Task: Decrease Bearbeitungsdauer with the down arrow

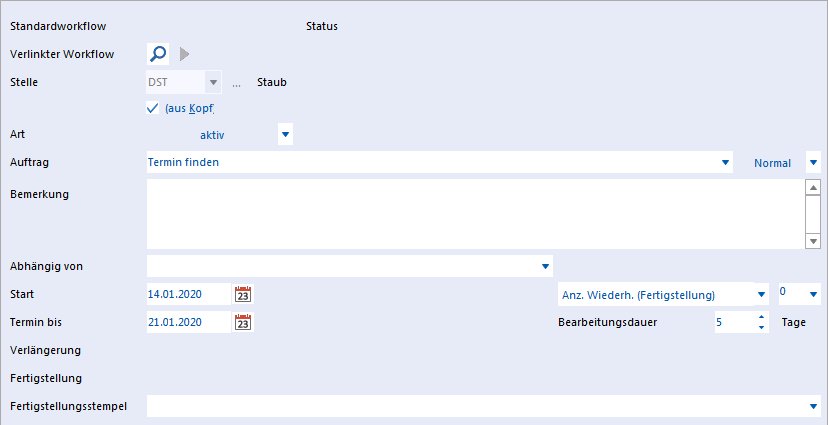Action: pyautogui.click(x=761, y=327)
